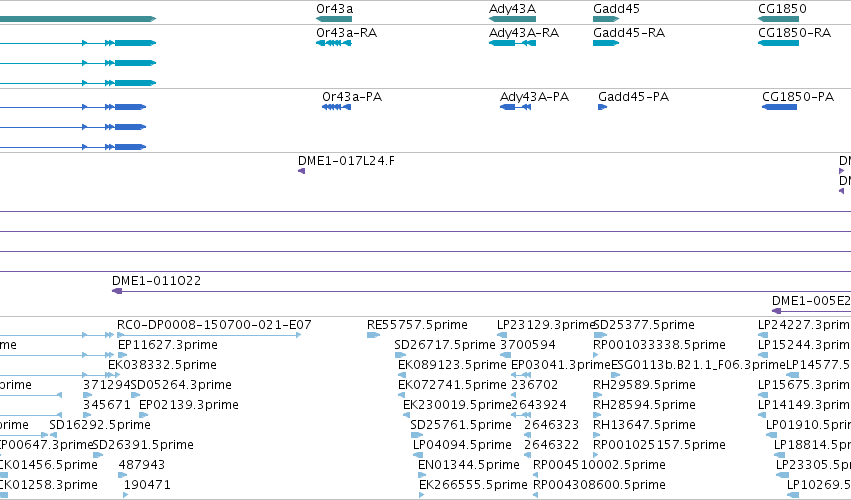Image resolution: width=851 pixels, height=500 pixels.
Task: Select the RP001025157.5prime EST label
Action: coord(659,445)
